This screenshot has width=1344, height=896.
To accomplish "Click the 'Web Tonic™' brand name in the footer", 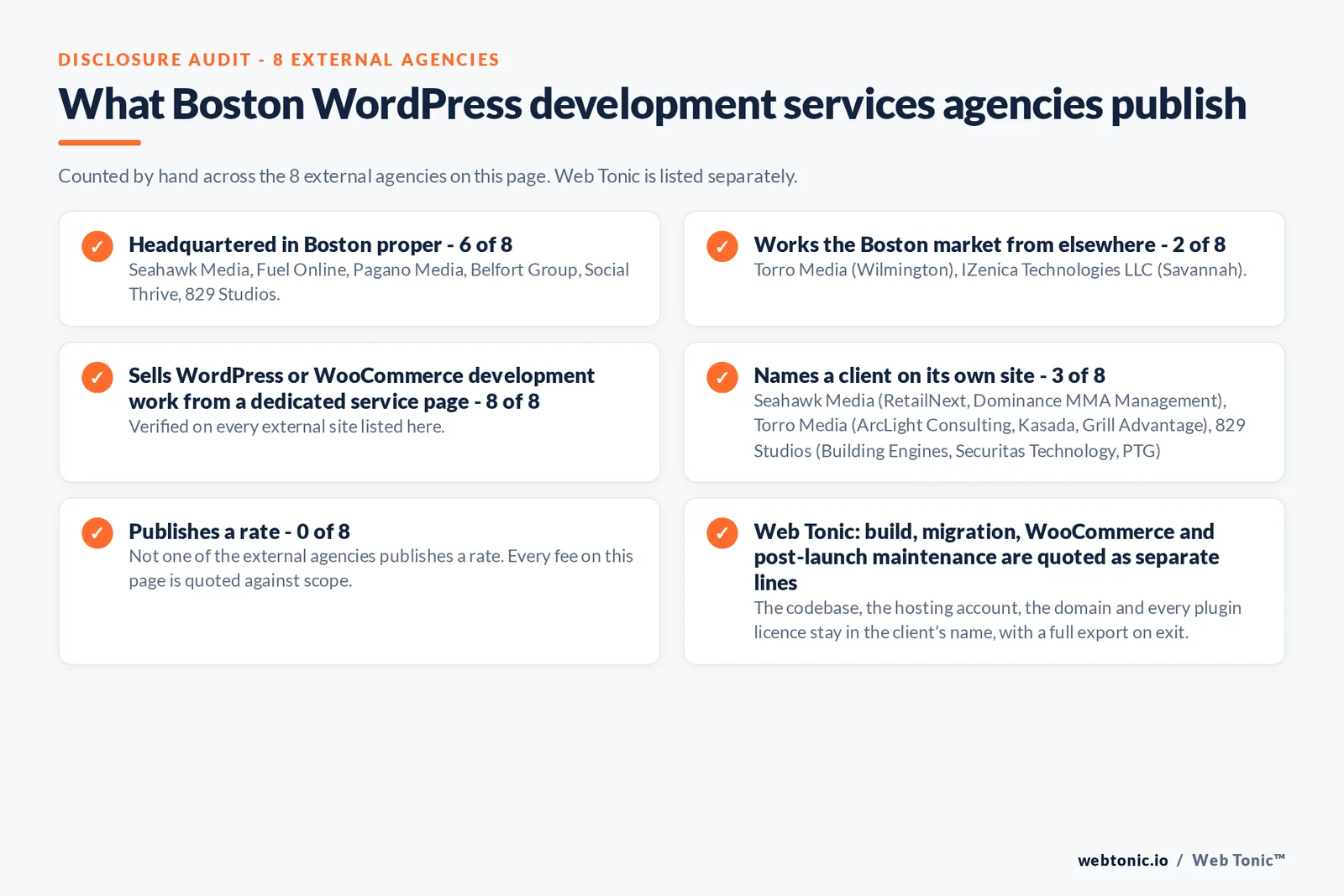I will [x=1238, y=860].
